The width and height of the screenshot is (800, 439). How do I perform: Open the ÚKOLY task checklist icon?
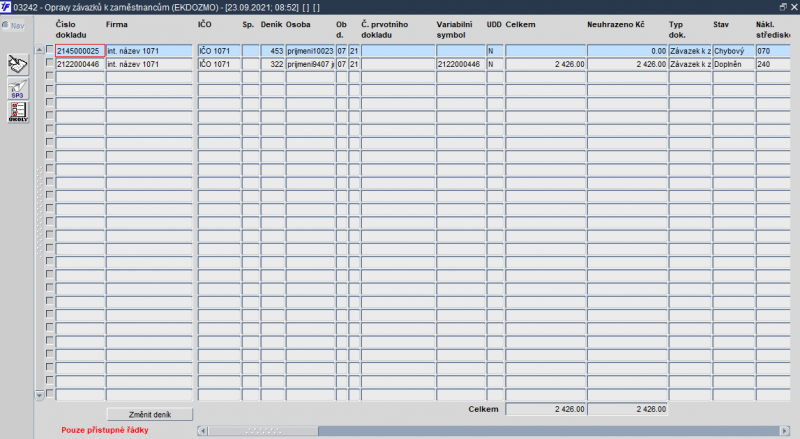[18, 112]
